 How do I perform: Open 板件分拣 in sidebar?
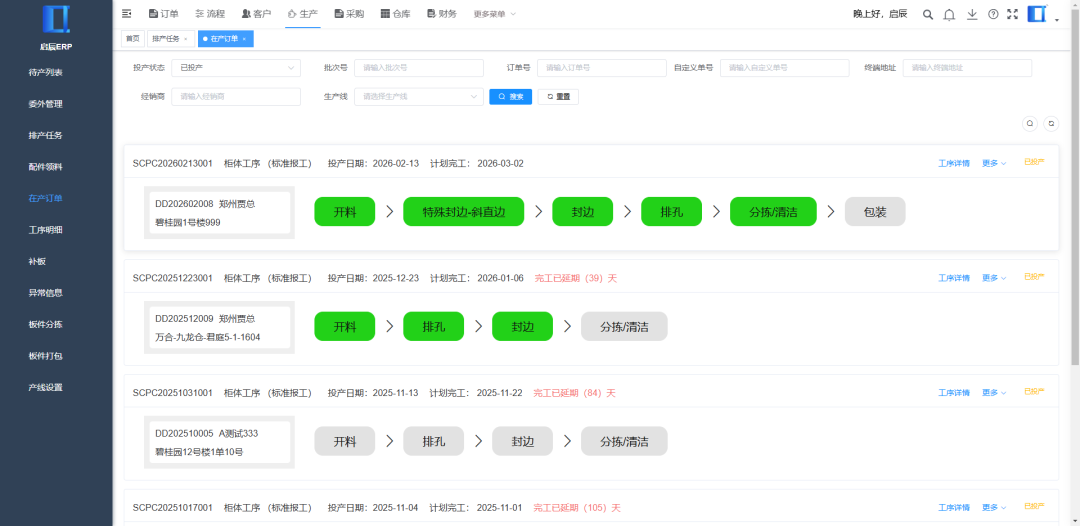pos(45,324)
